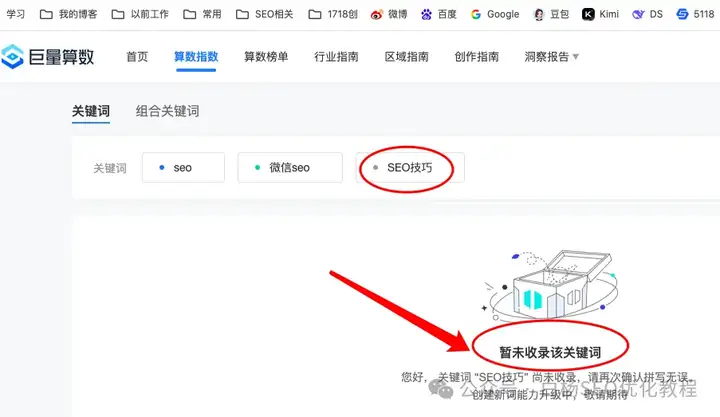Click the 巨量算数 logo icon
Screen dimensions: 720x417
pyautogui.click(x=12, y=56)
